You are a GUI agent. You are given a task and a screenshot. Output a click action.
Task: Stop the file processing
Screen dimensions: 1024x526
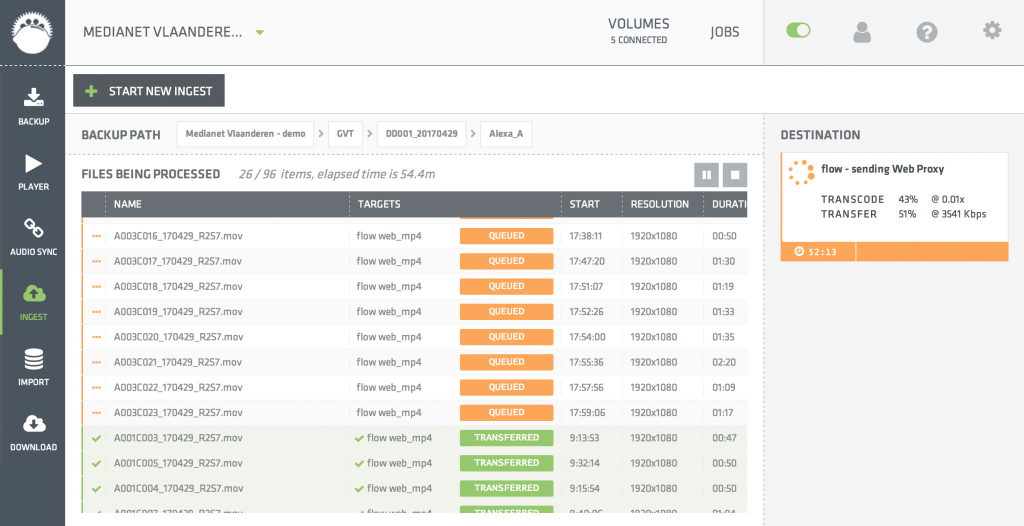[735, 175]
